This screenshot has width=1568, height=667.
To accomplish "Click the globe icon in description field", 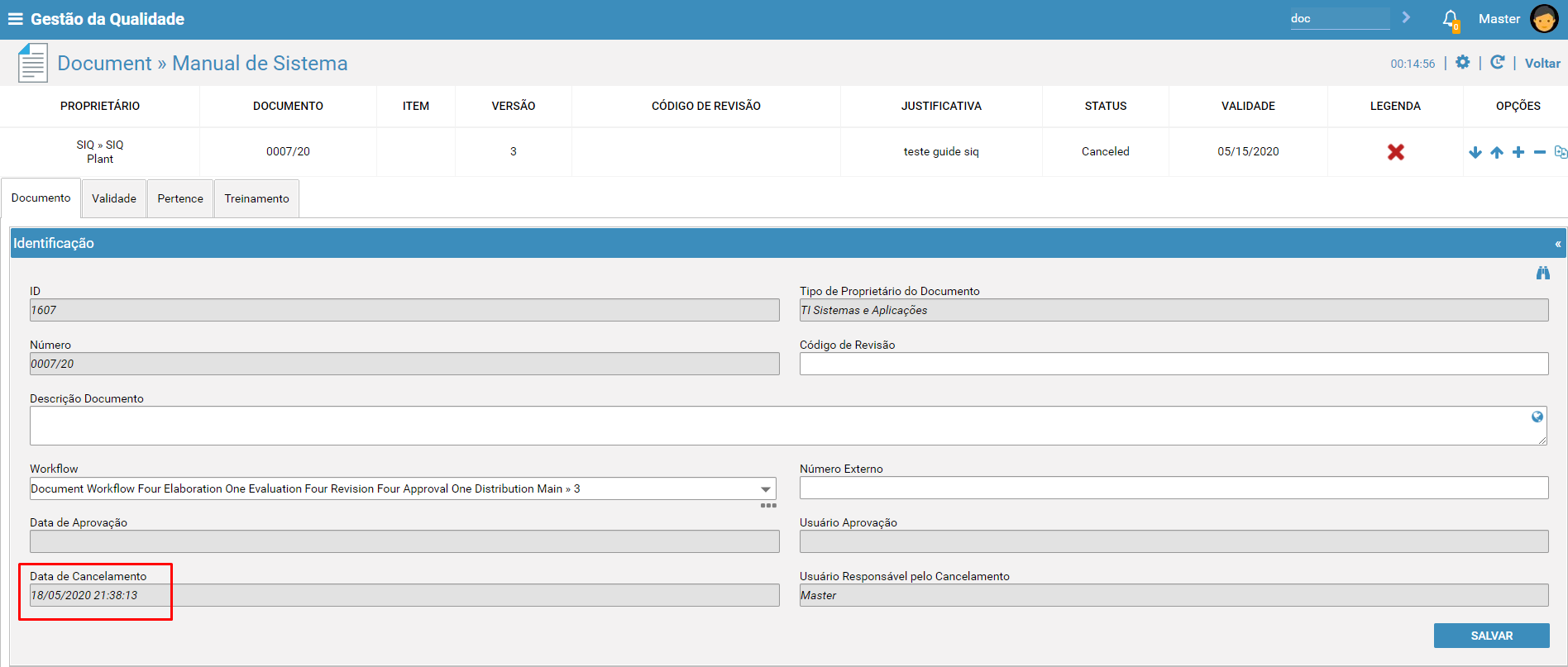I will (1537, 417).
